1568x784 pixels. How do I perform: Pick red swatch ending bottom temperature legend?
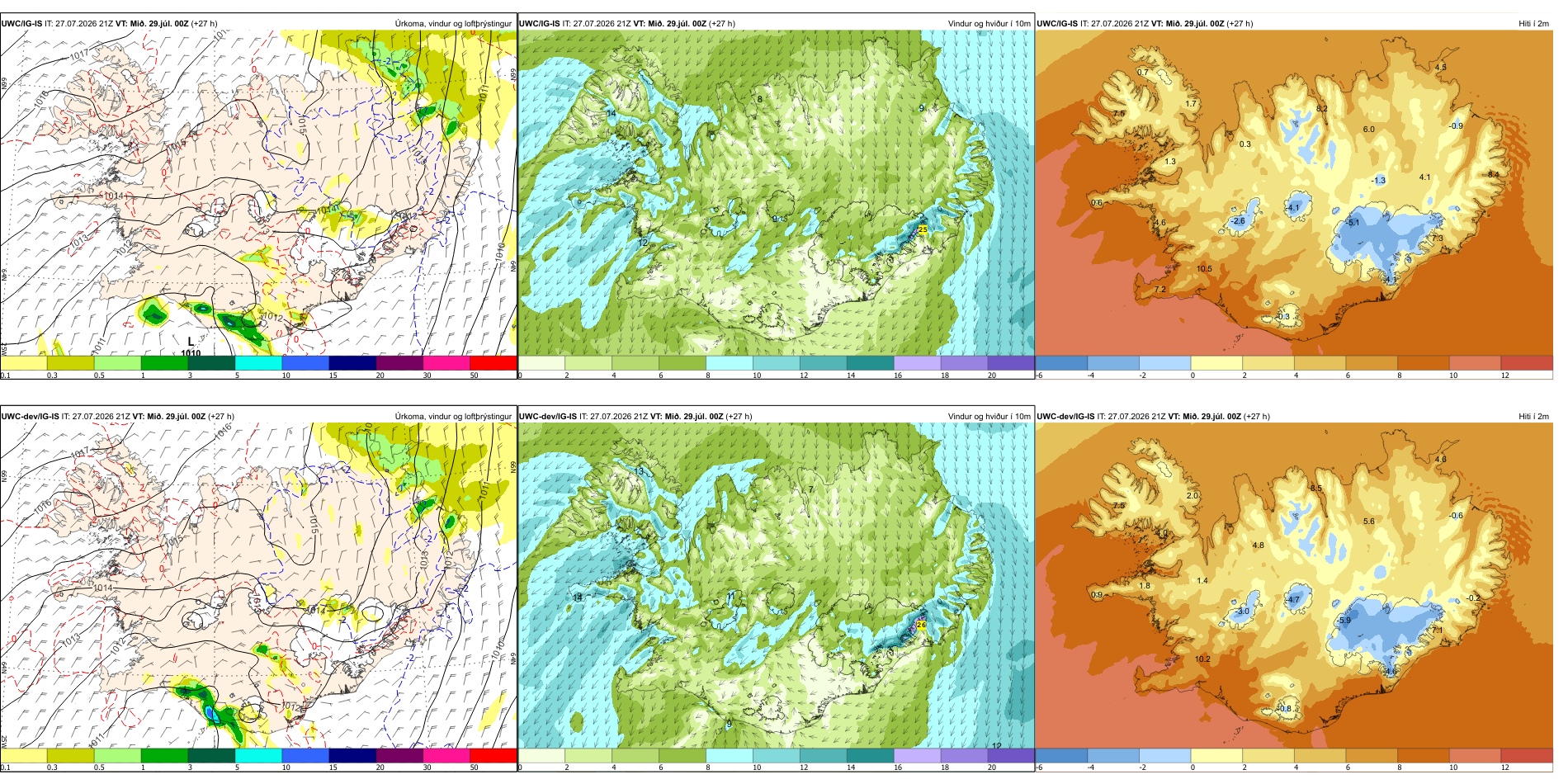(x=1526, y=755)
